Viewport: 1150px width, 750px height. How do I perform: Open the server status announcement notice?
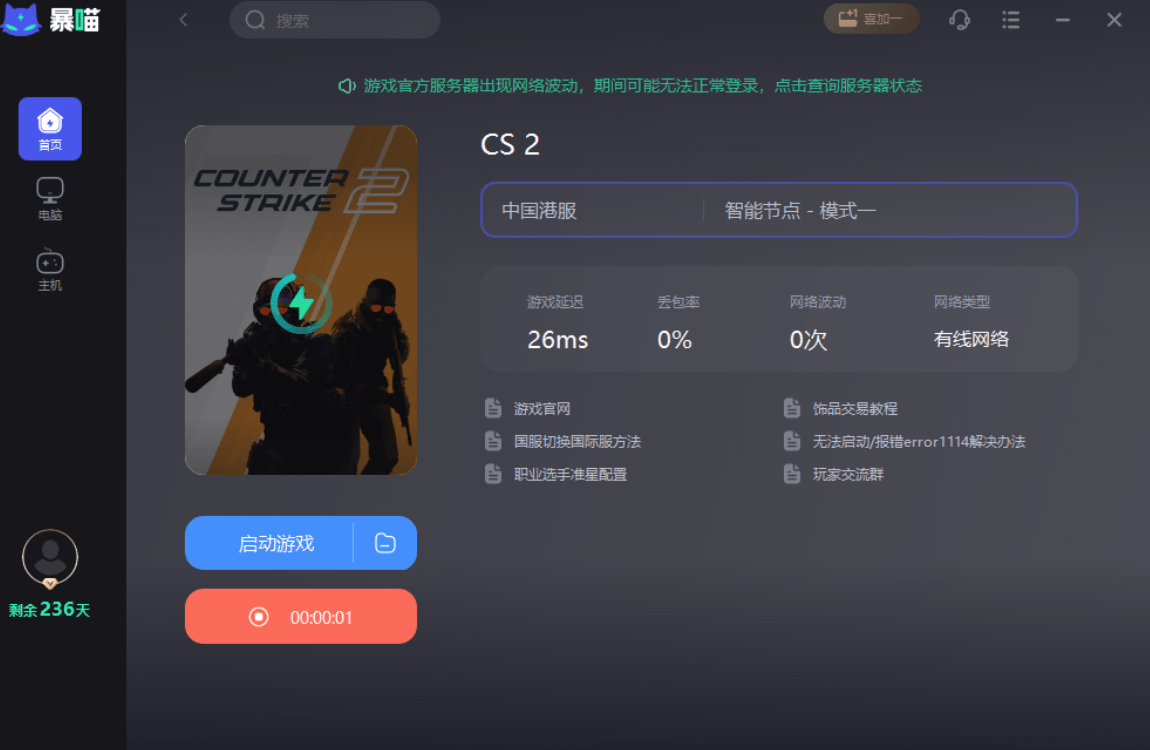tap(630, 86)
